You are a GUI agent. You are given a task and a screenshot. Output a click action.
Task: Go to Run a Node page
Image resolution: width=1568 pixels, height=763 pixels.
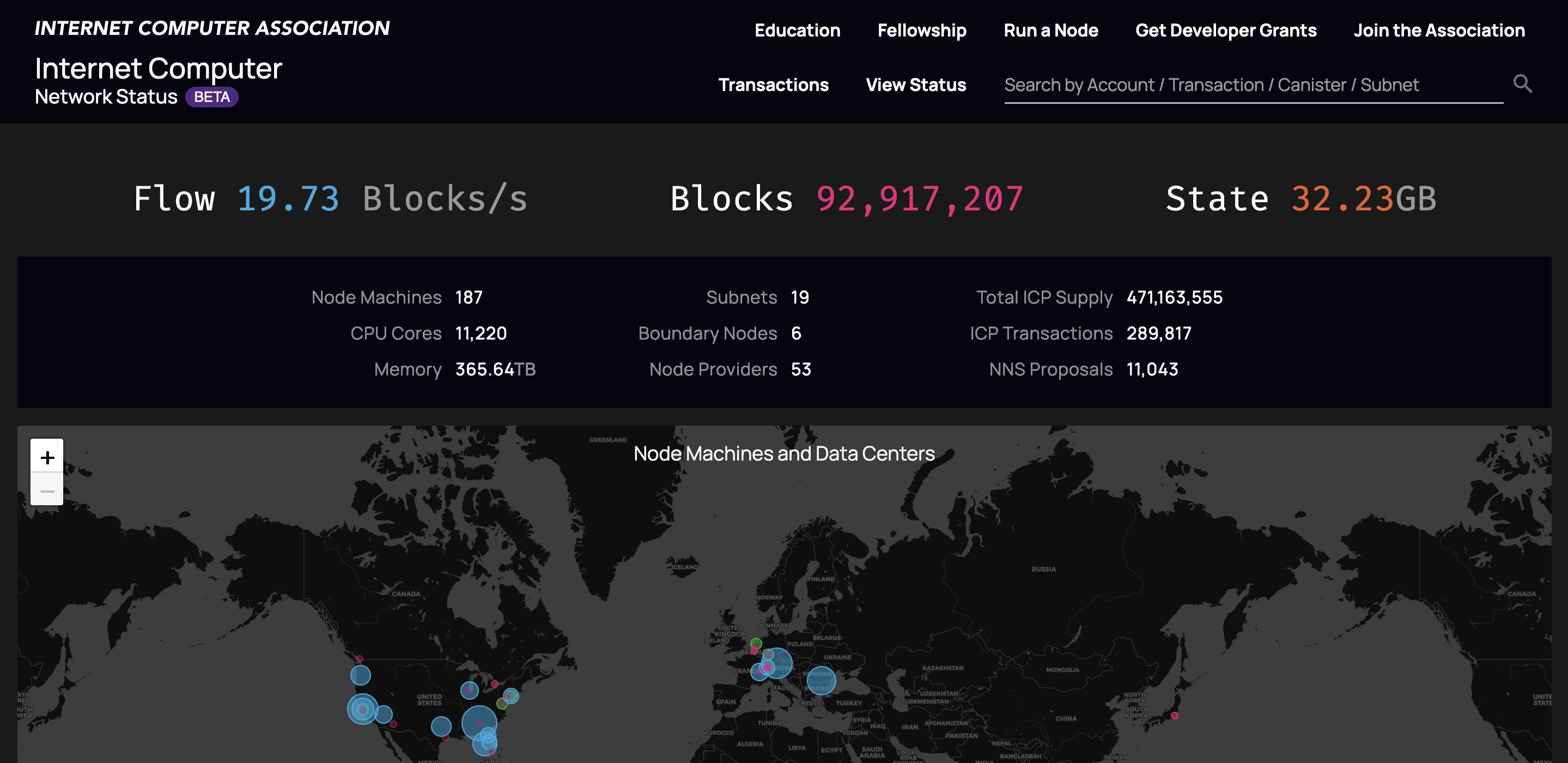click(x=1050, y=30)
